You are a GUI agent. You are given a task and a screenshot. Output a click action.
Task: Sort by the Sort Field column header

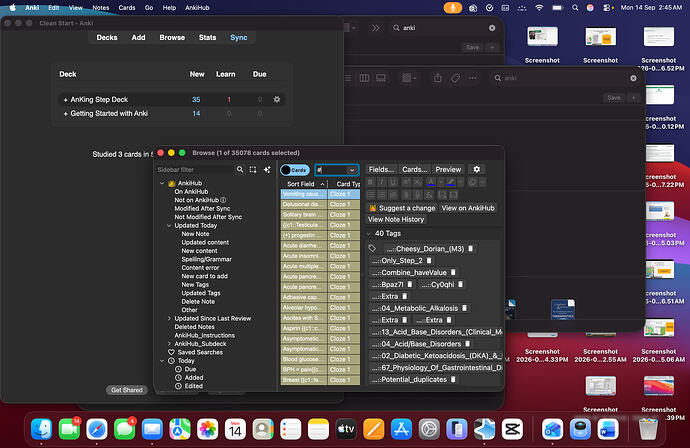click(x=304, y=184)
